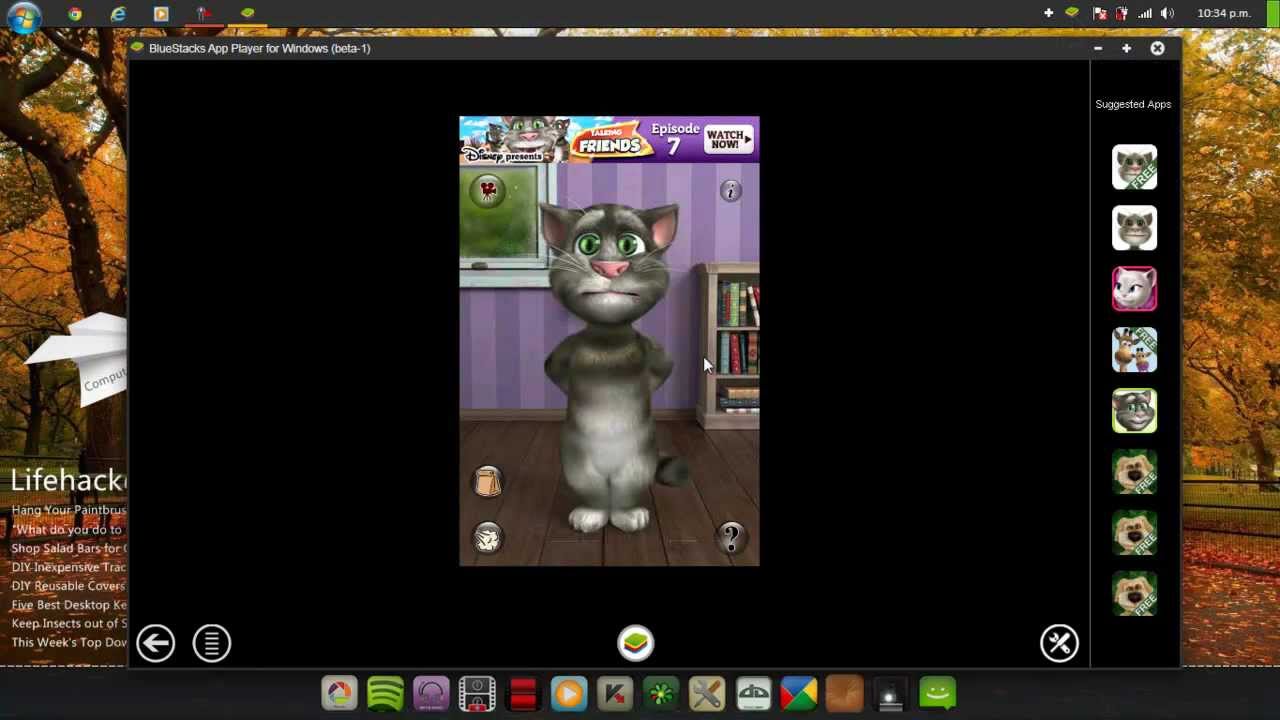Open the orange play media player in the dock

569,693
